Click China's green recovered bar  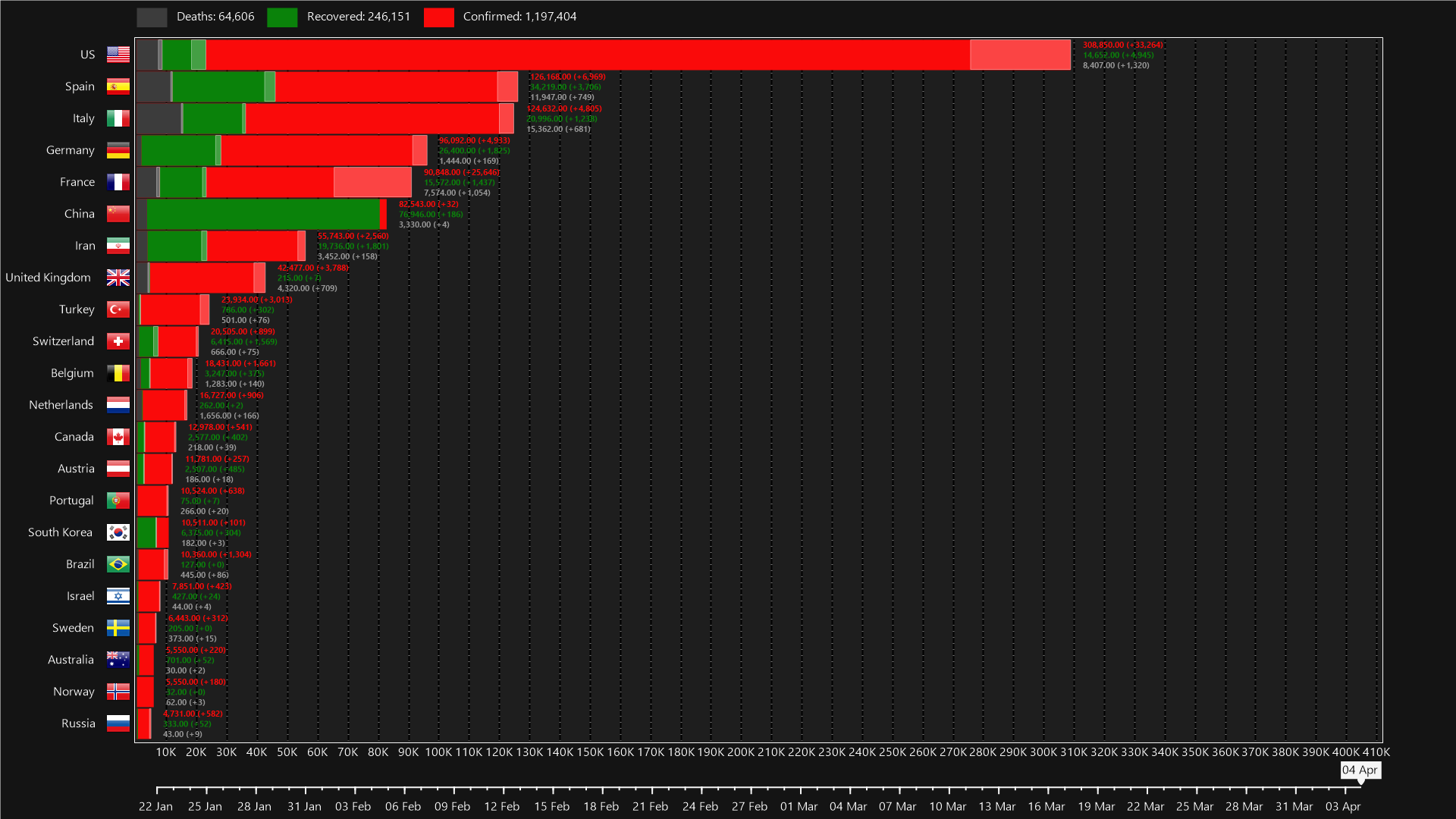point(263,214)
